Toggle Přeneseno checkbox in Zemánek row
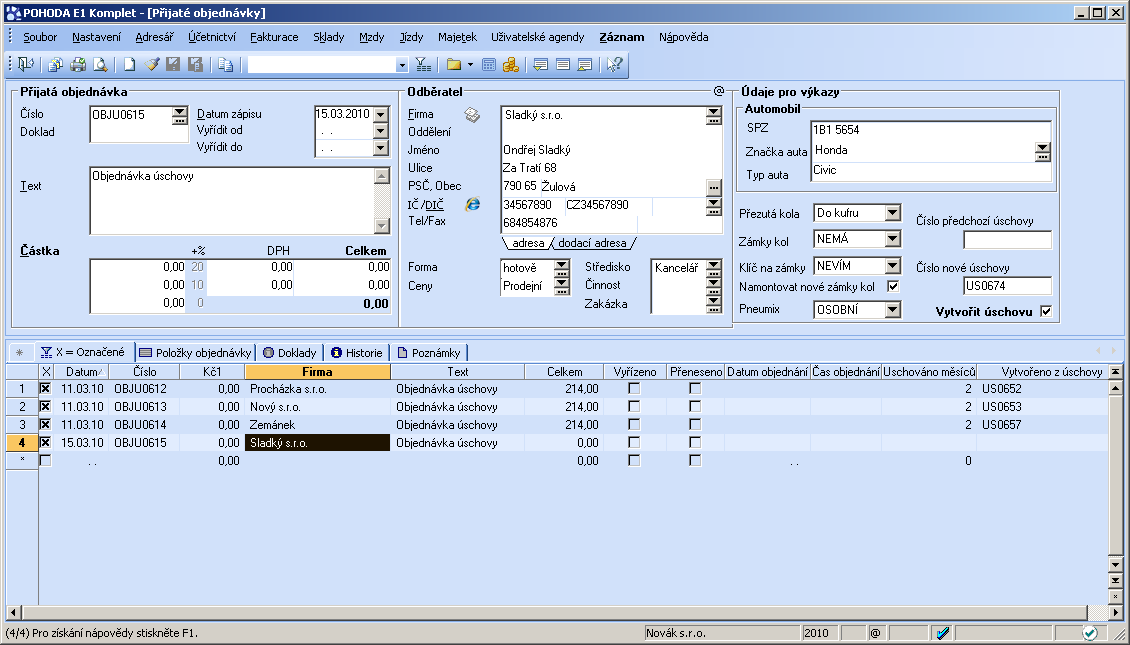Image resolution: width=1130 pixels, height=645 pixels. [x=695, y=424]
